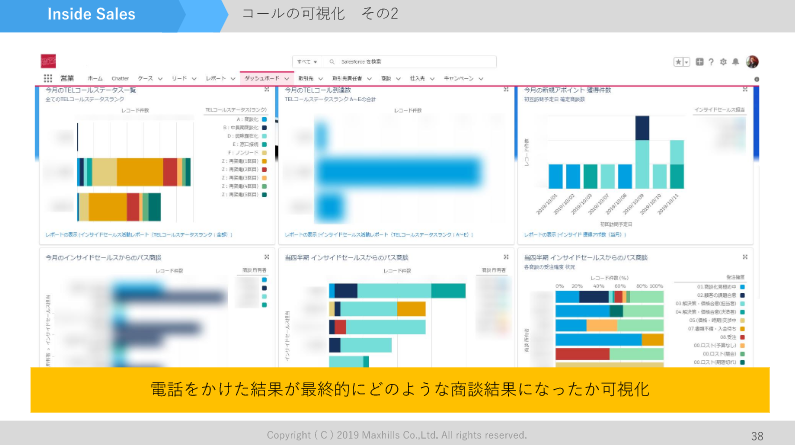Image resolution: width=795 pixels, height=445 pixels.
Task: Select the ホーム tab
Action: [x=95, y=78]
